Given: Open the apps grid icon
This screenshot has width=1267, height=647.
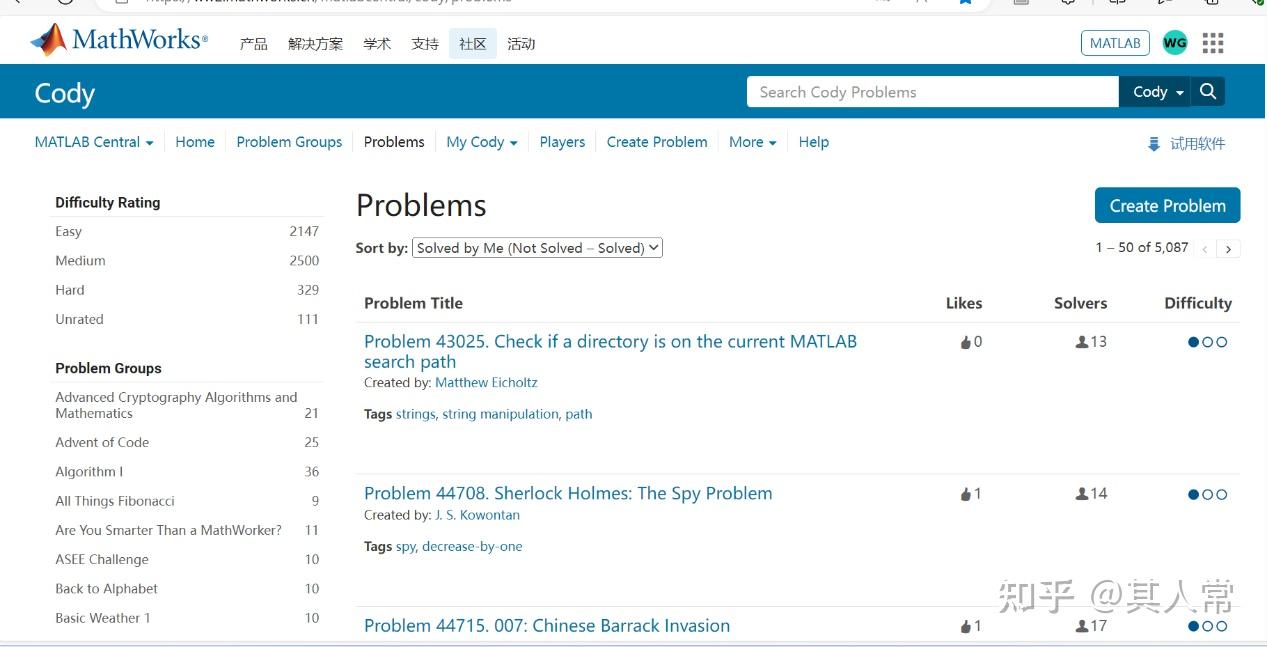Looking at the screenshot, I should (1213, 43).
